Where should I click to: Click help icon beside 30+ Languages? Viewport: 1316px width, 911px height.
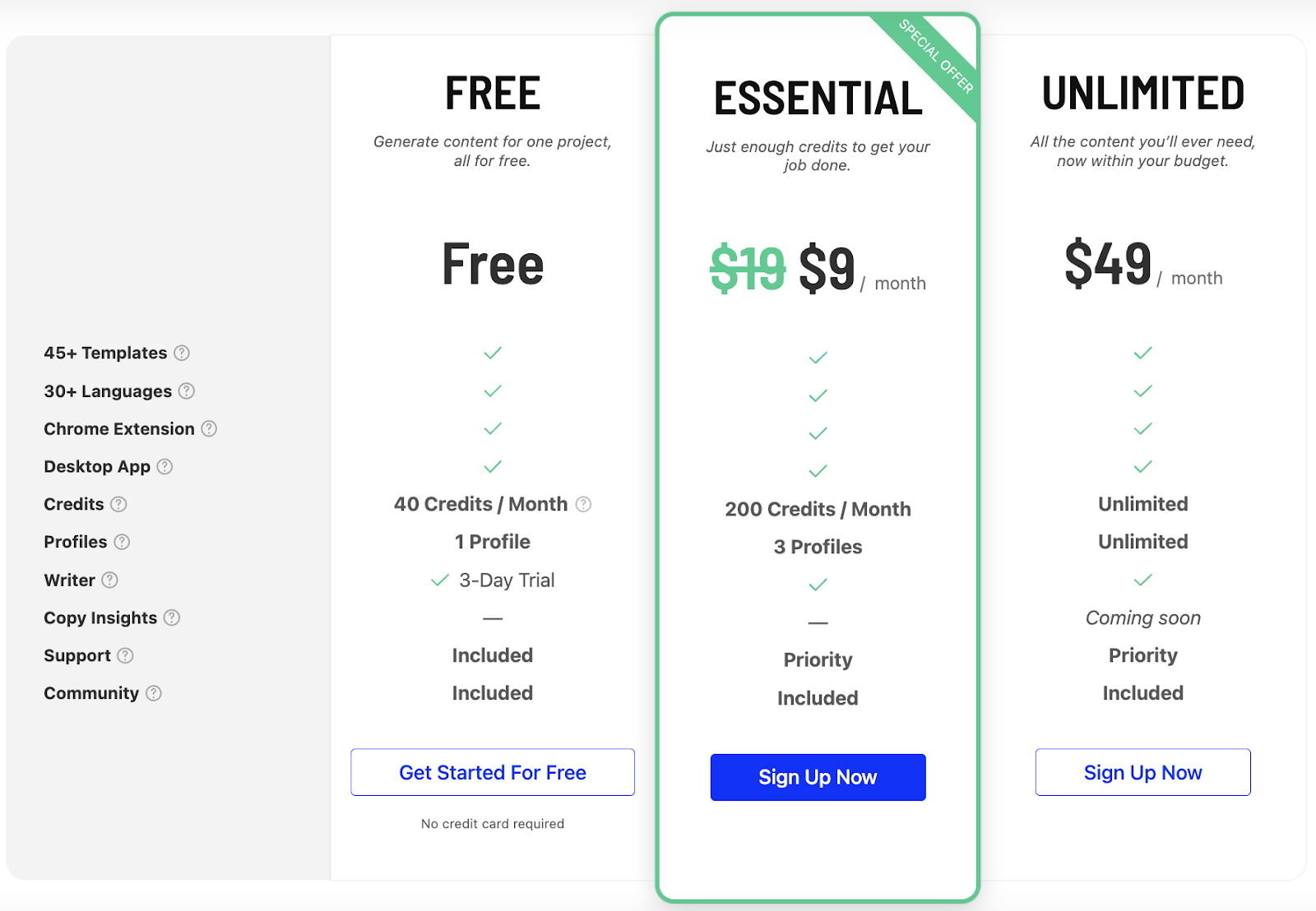pos(187,391)
